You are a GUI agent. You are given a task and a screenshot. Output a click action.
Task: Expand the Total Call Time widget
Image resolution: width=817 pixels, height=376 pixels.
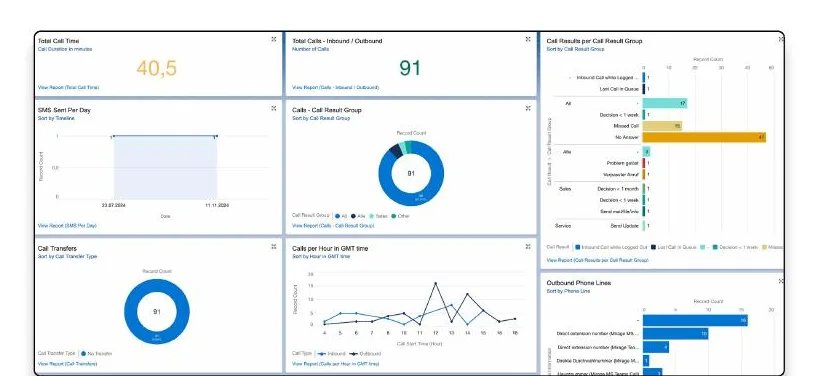(274, 39)
